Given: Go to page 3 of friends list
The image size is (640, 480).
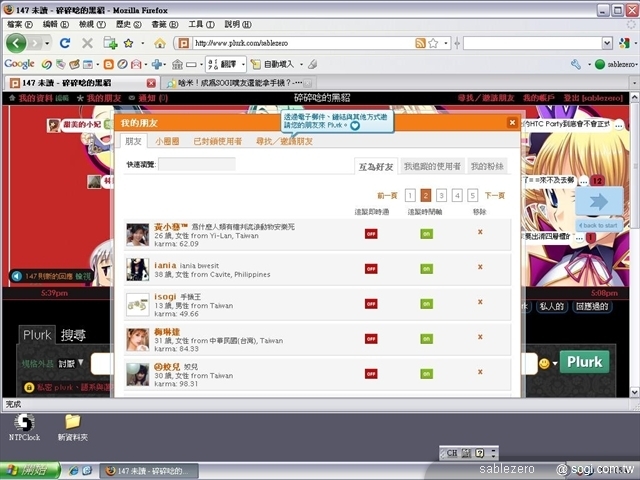Looking at the screenshot, I should 442,196.
